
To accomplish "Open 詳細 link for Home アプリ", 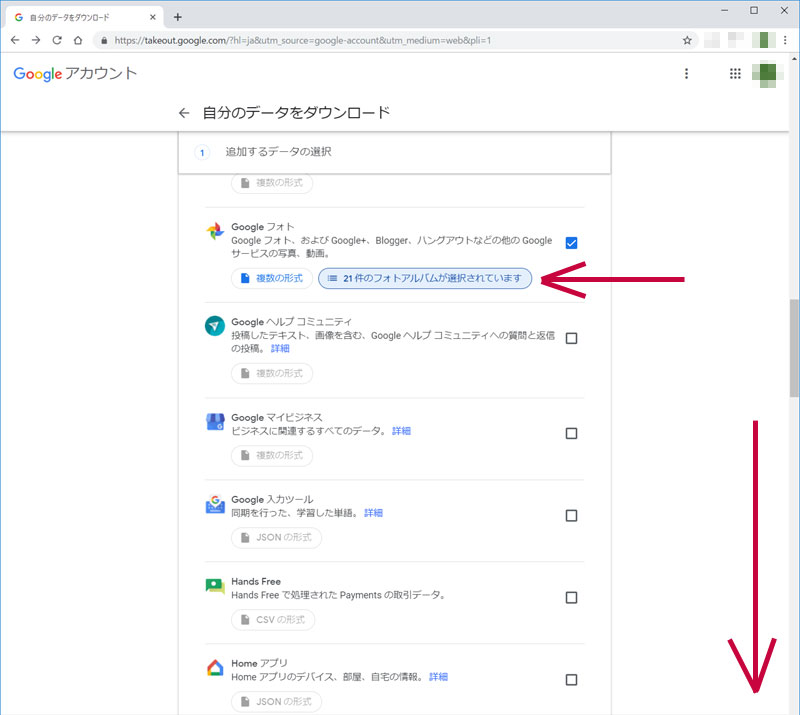I will click(x=438, y=677).
